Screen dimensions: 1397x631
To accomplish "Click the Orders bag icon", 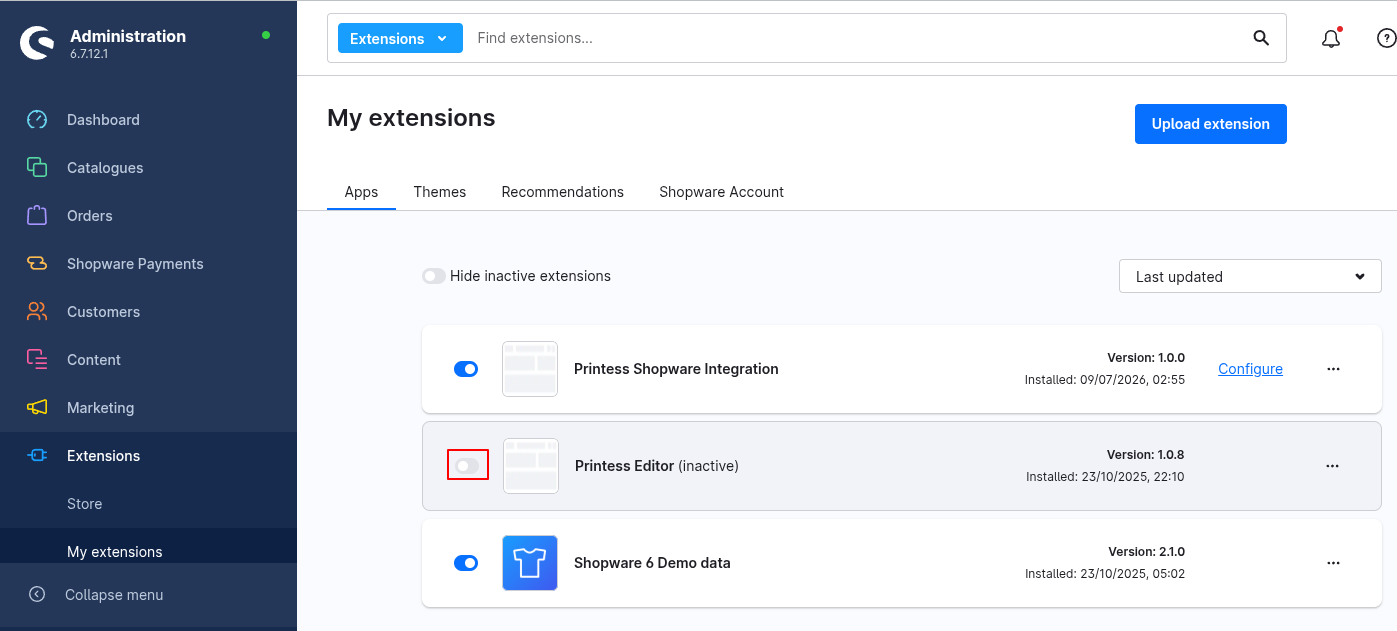I will click(37, 216).
